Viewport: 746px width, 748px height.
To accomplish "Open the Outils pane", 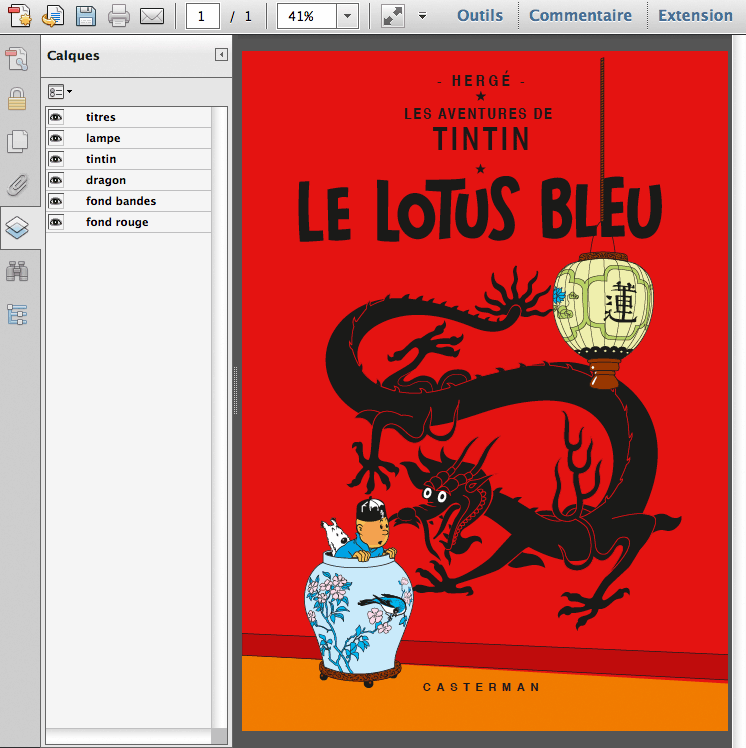I will pyautogui.click(x=480, y=15).
